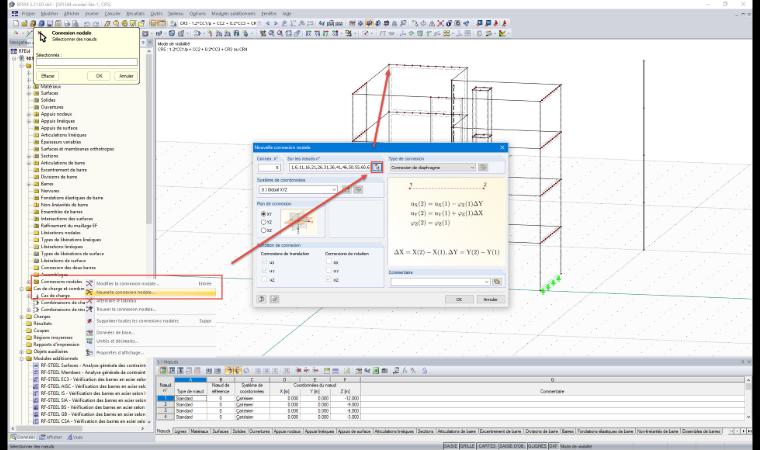Click the Sélectionnés input field

tap(87, 62)
